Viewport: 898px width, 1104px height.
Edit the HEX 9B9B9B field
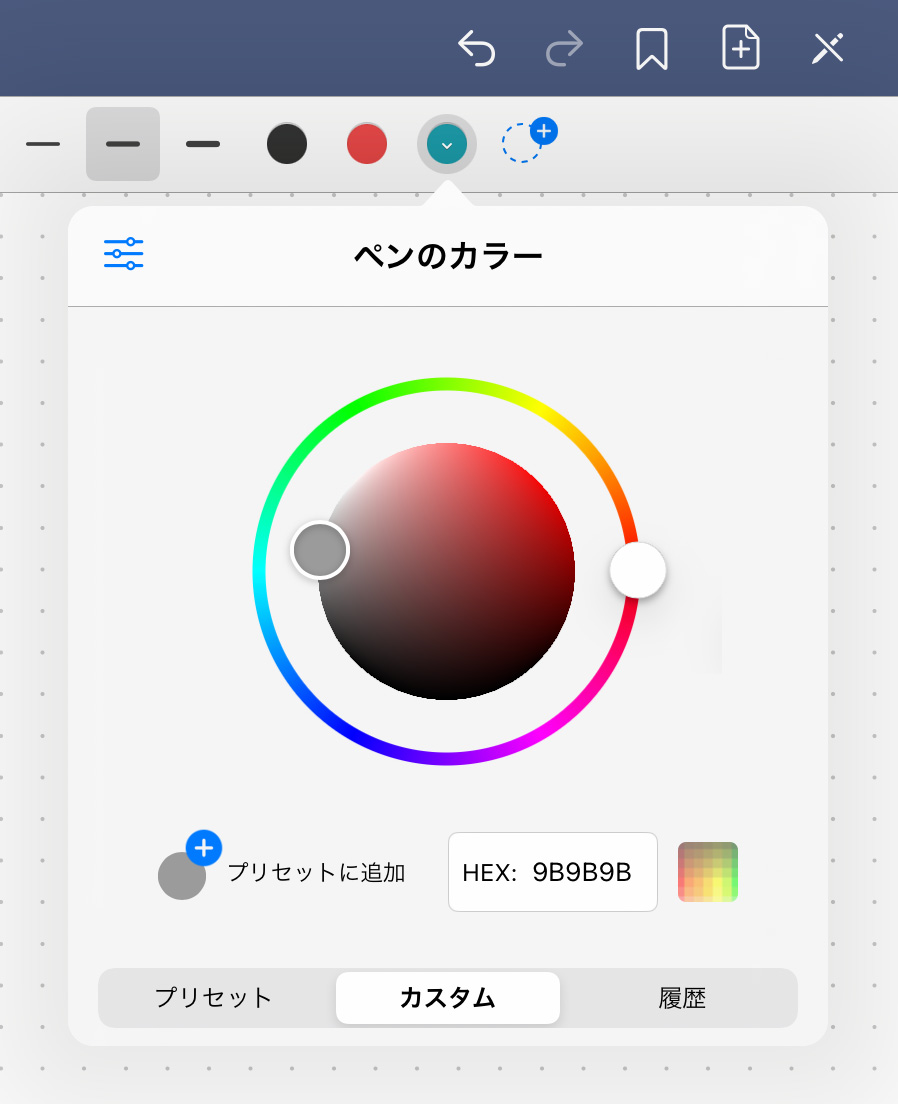point(553,872)
